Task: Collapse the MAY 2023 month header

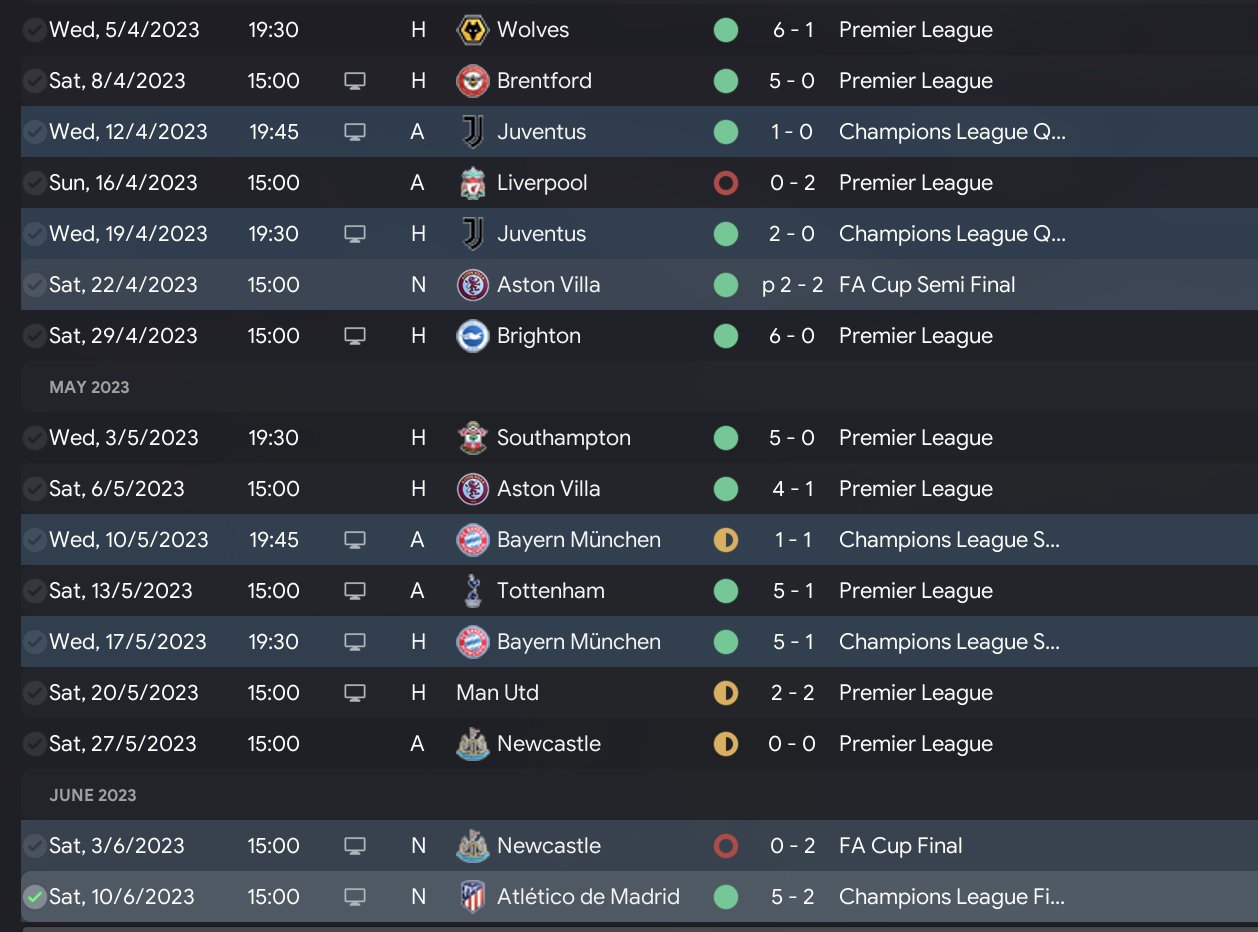Action: pos(89,387)
